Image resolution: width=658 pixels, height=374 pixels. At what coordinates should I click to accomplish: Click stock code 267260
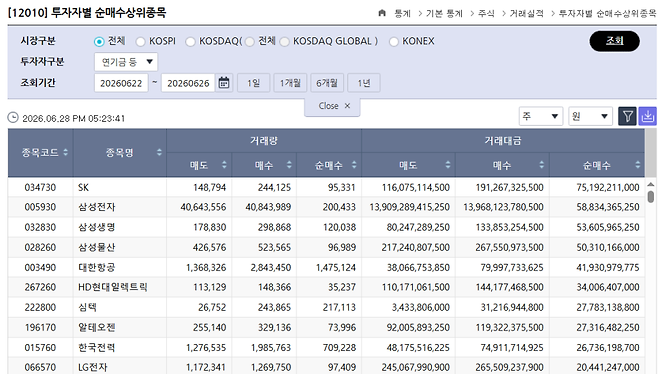coord(40,287)
